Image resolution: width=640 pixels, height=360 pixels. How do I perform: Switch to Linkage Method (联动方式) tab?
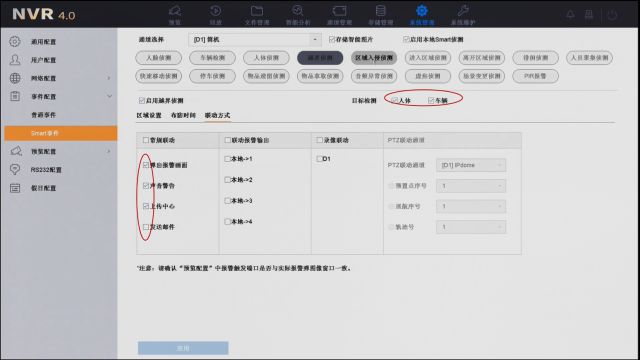click(218, 116)
